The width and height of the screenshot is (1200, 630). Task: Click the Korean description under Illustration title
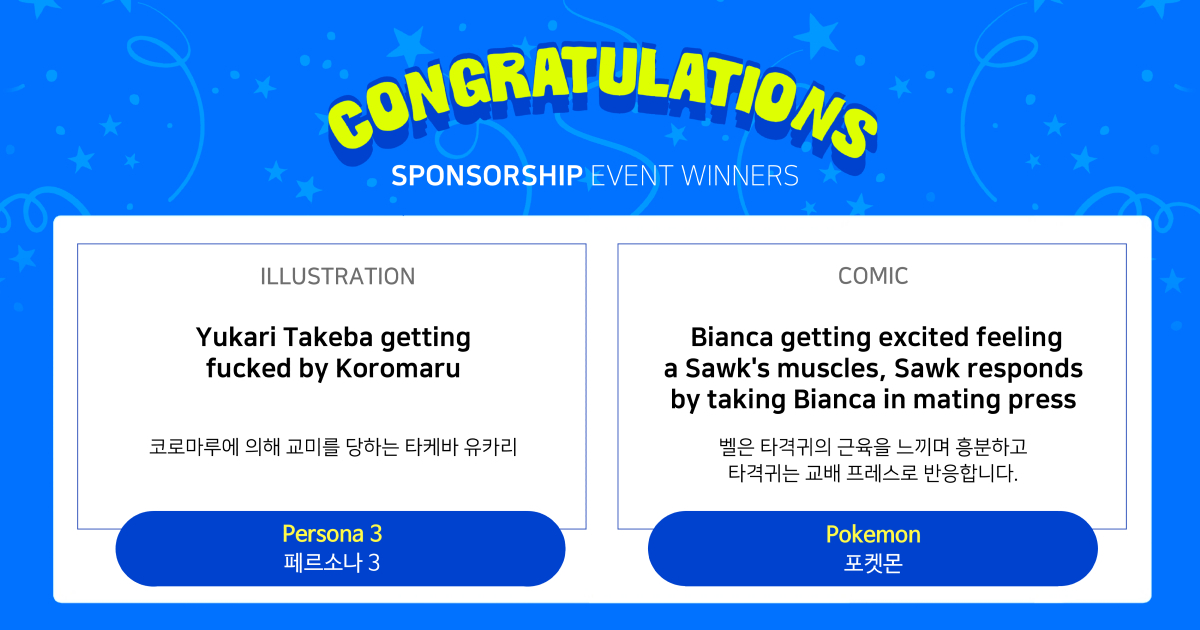point(333,446)
